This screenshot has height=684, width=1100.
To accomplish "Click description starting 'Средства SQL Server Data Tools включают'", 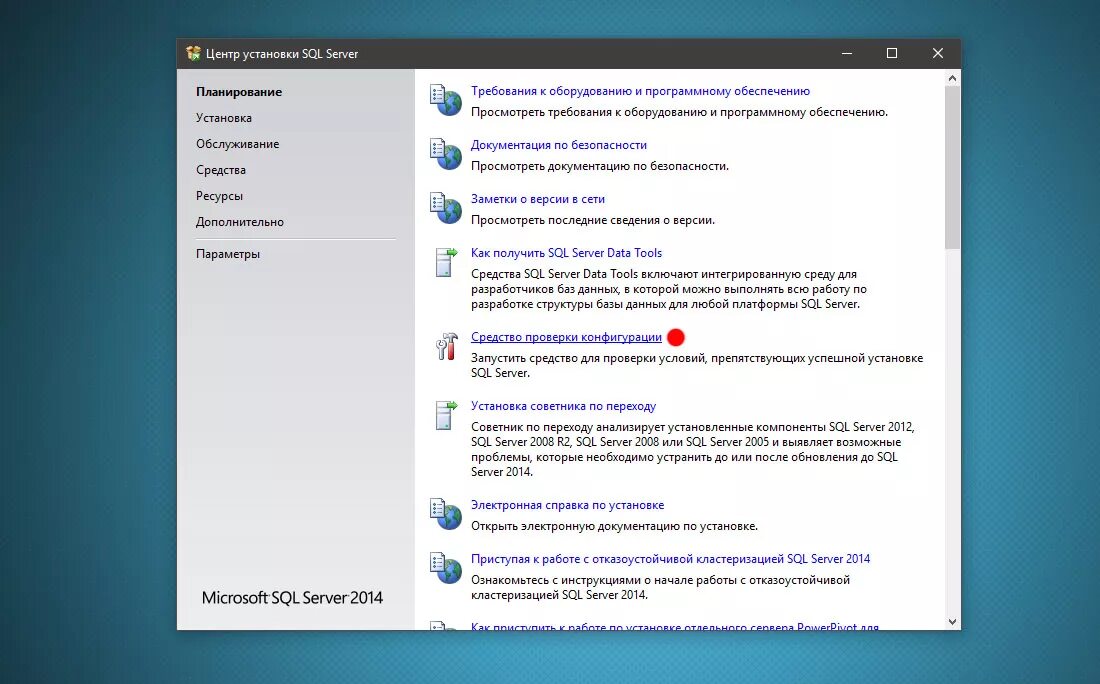I will (x=669, y=289).
